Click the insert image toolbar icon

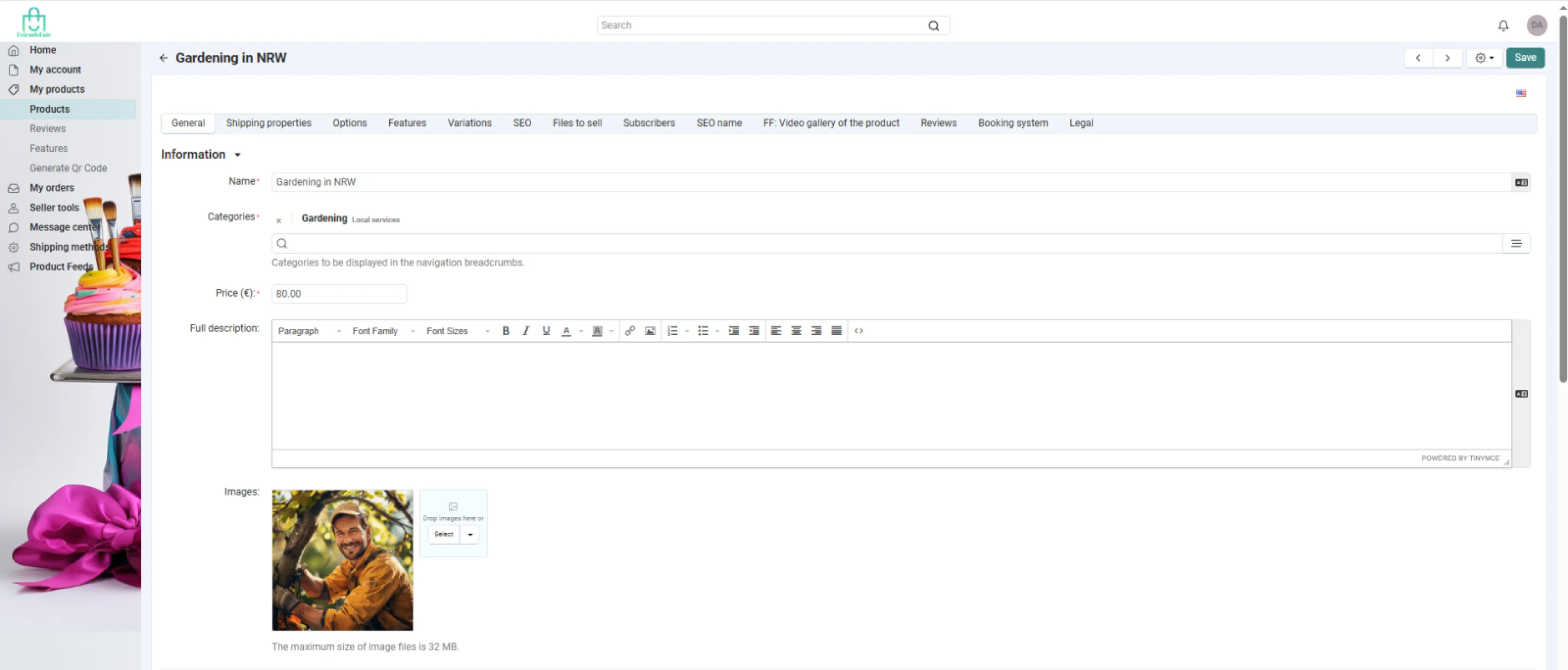coord(649,331)
